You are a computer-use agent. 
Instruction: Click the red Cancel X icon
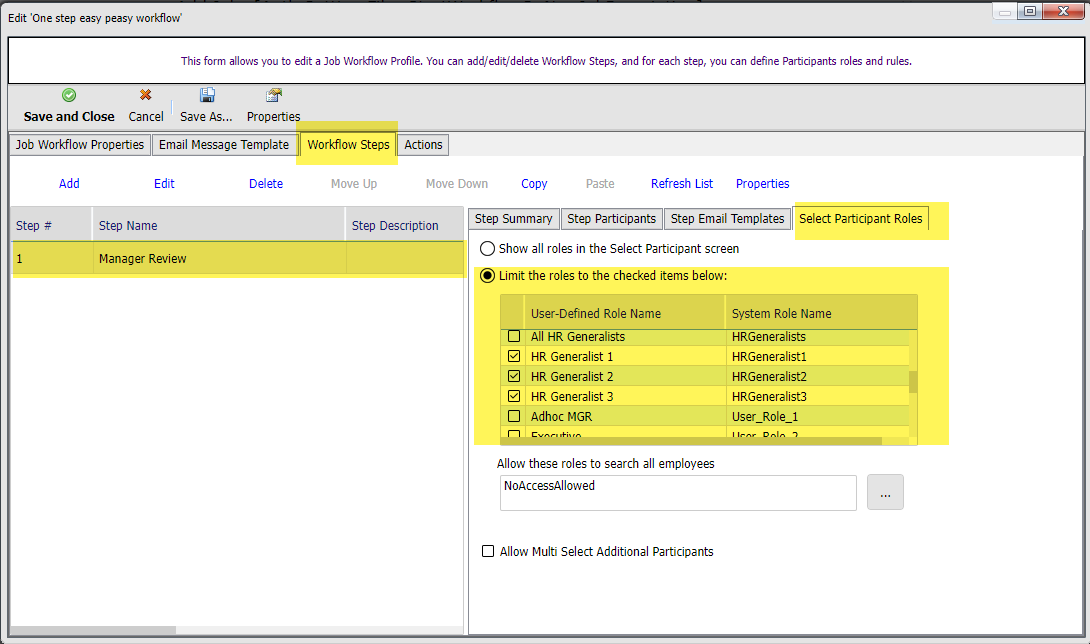[146, 96]
